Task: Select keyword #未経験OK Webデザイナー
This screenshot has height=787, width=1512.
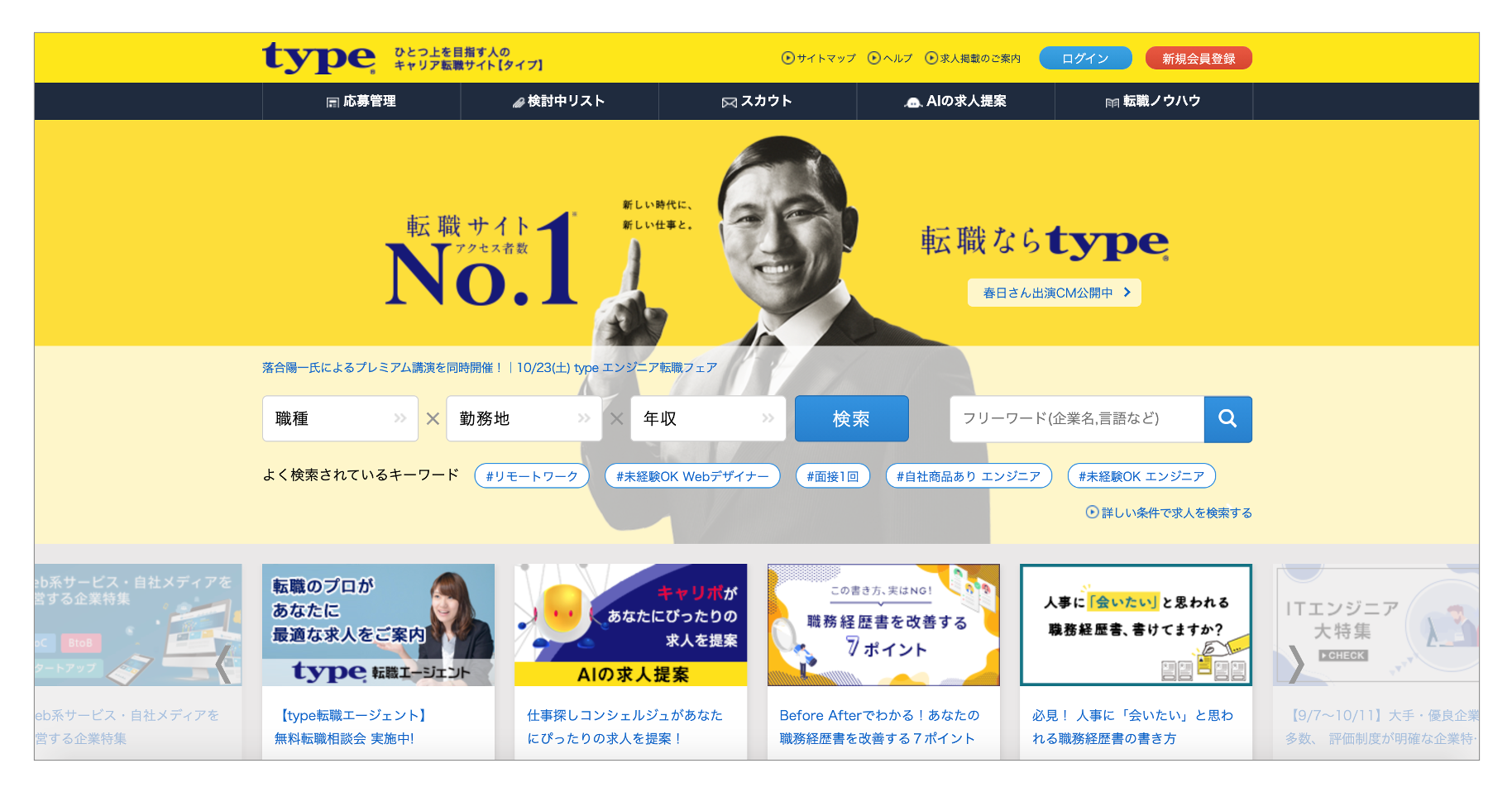Action: pos(692,476)
